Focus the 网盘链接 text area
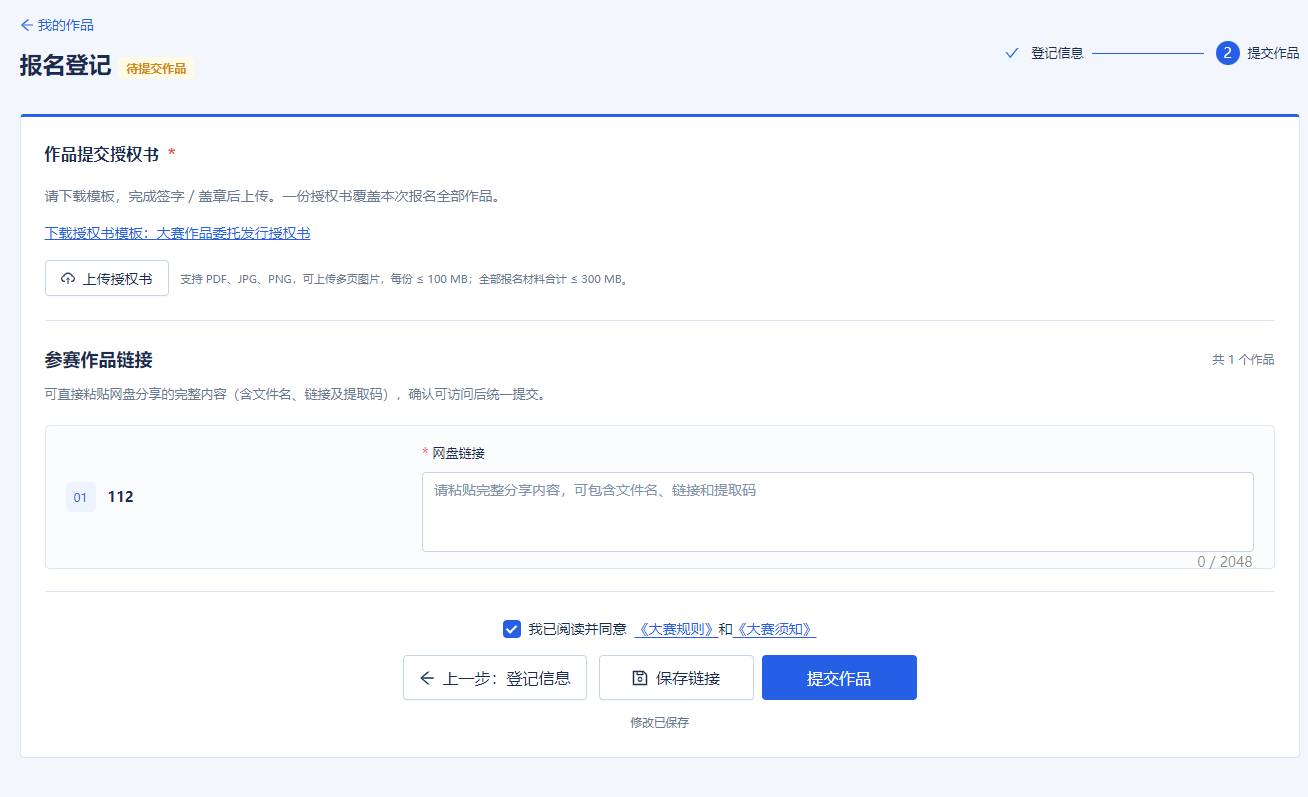This screenshot has height=797, width=1308. click(838, 511)
